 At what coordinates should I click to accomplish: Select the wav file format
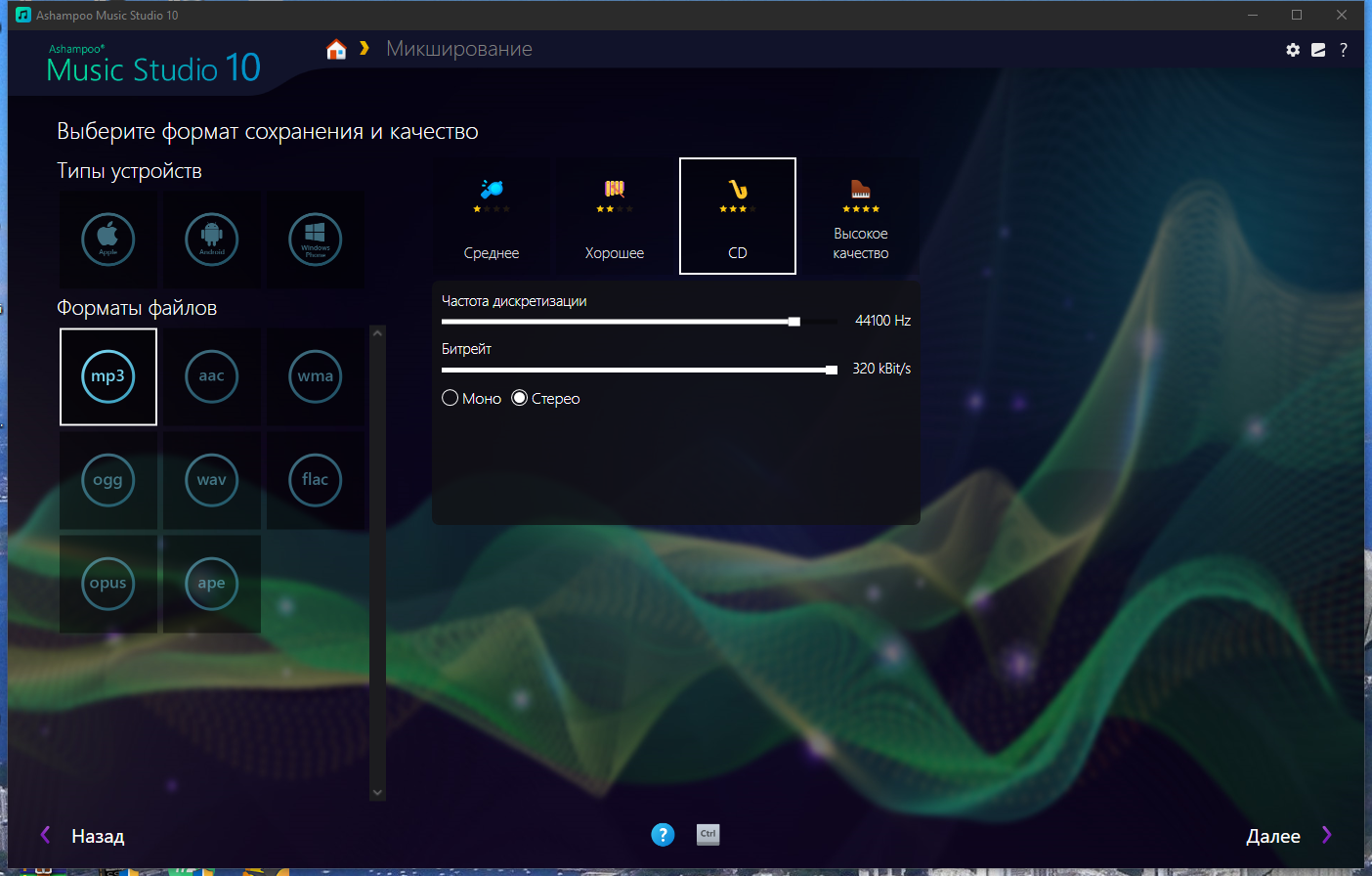click(x=211, y=480)
